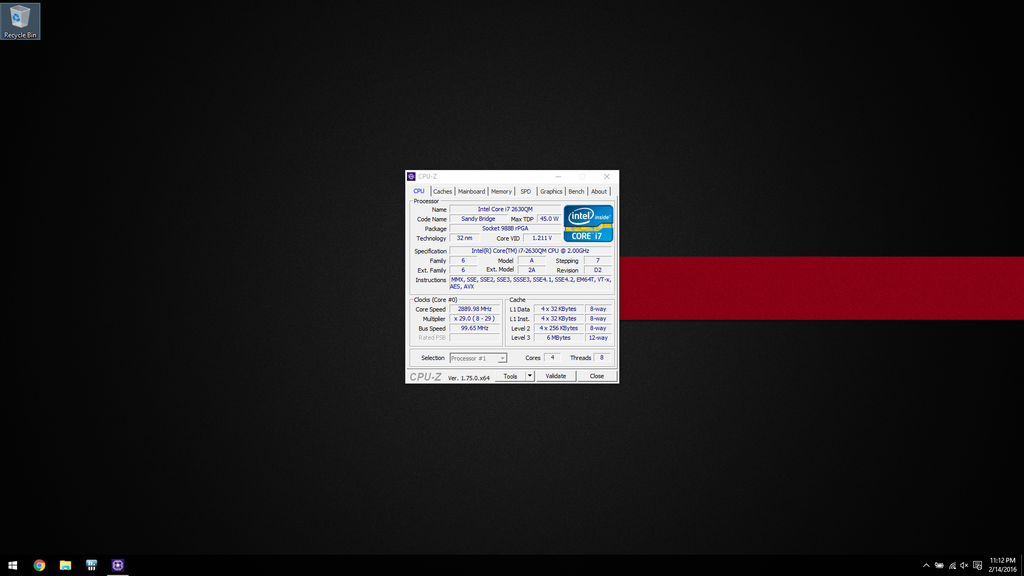The image size is (1024, 576).
Task: Click the specification 'i7-2630QM CPU @ 2.00GHz' field
Action: click(530, 251)
